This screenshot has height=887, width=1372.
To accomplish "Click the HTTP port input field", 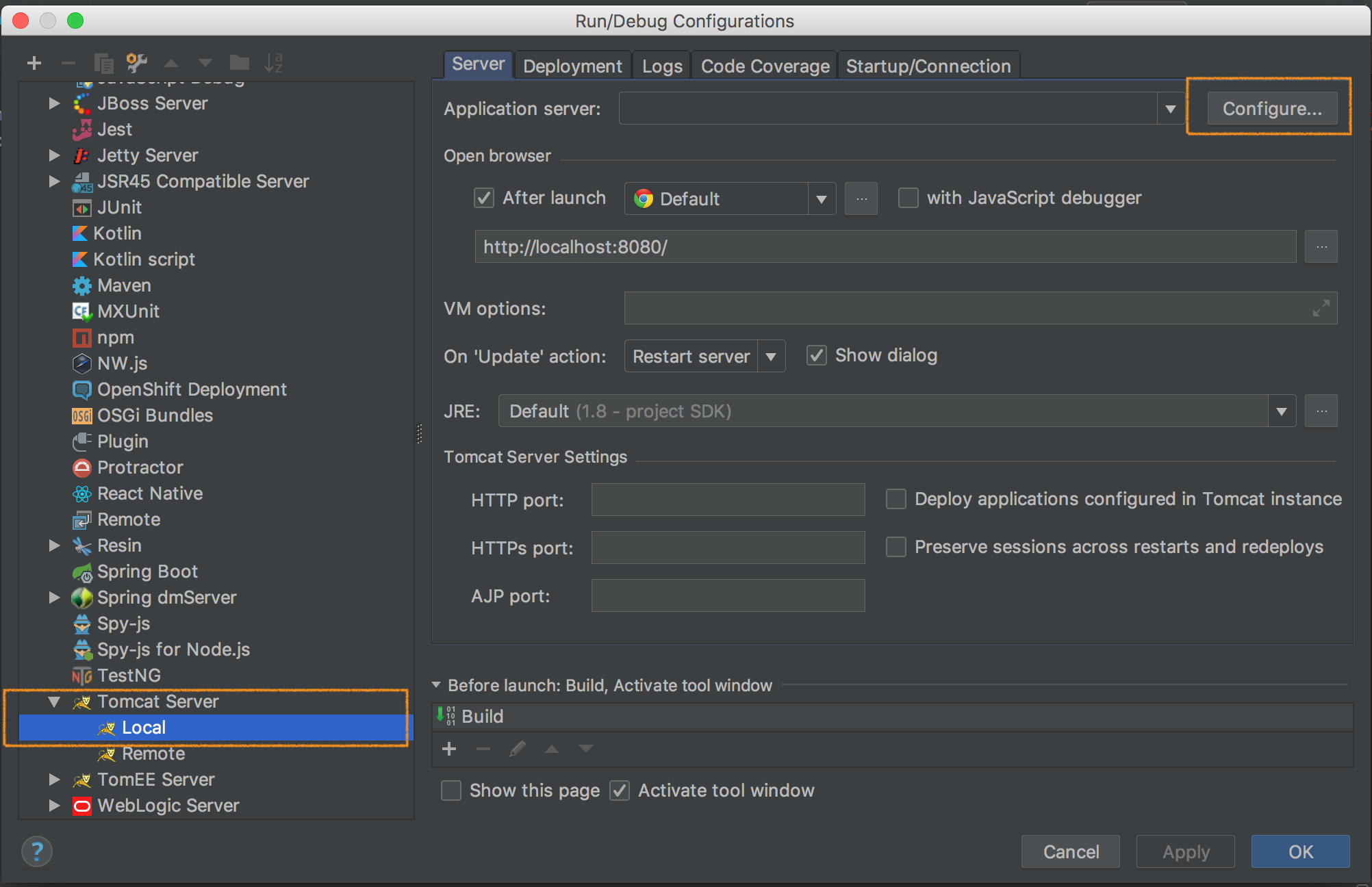I will 728,500.
